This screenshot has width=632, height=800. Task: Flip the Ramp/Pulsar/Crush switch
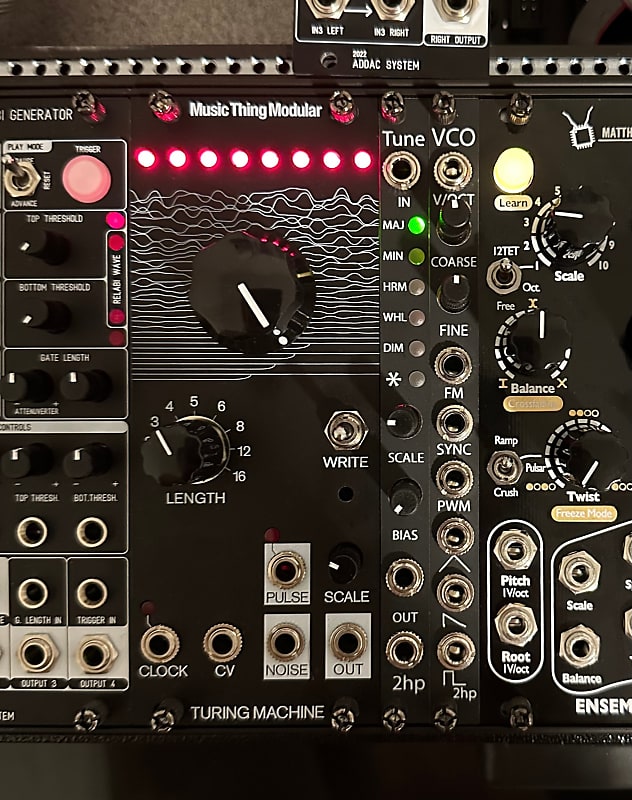(504, 468)
